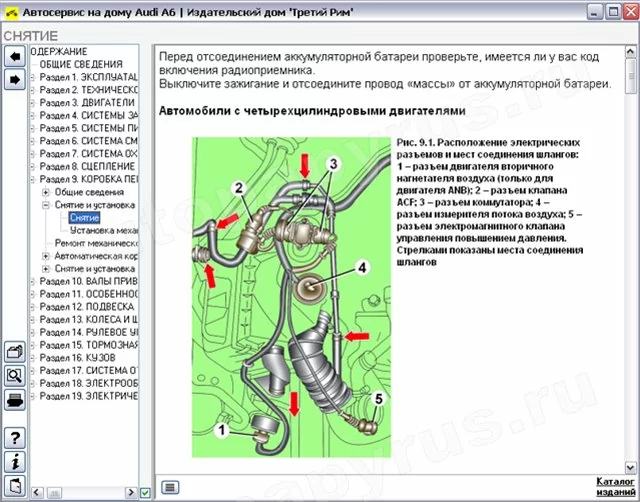Select highlighted 'Снятие' tree item
Image resolution: width=640 pixels, height=502 pixels.
coord(84,218)
